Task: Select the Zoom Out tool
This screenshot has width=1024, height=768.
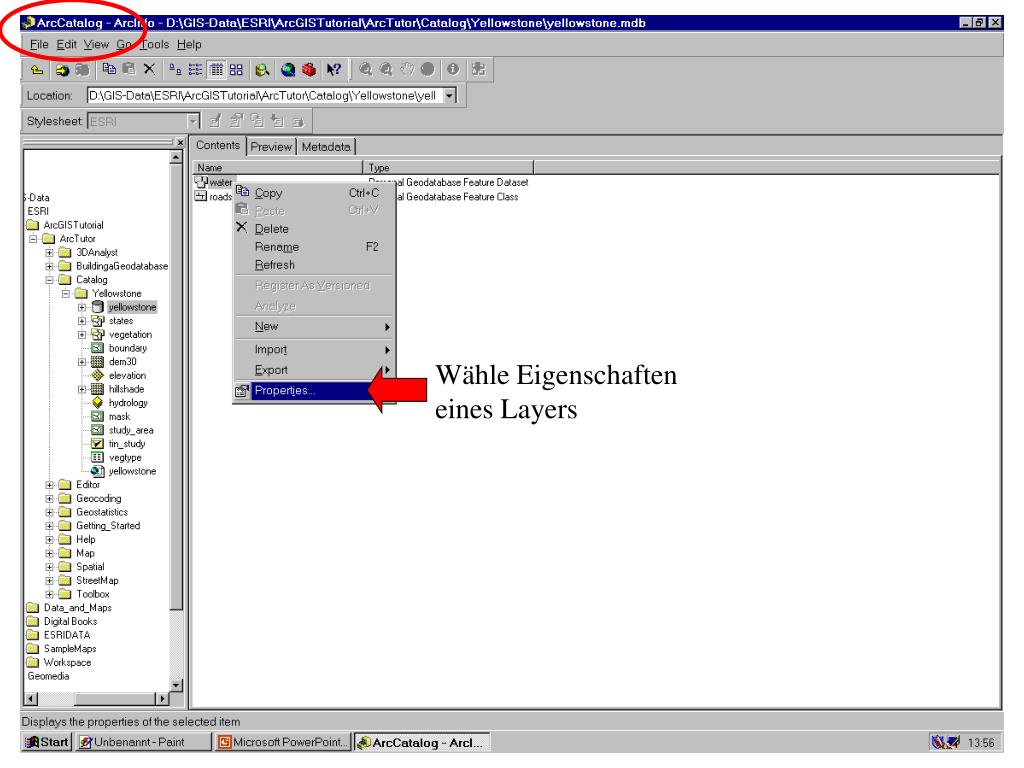Action: 387,69
